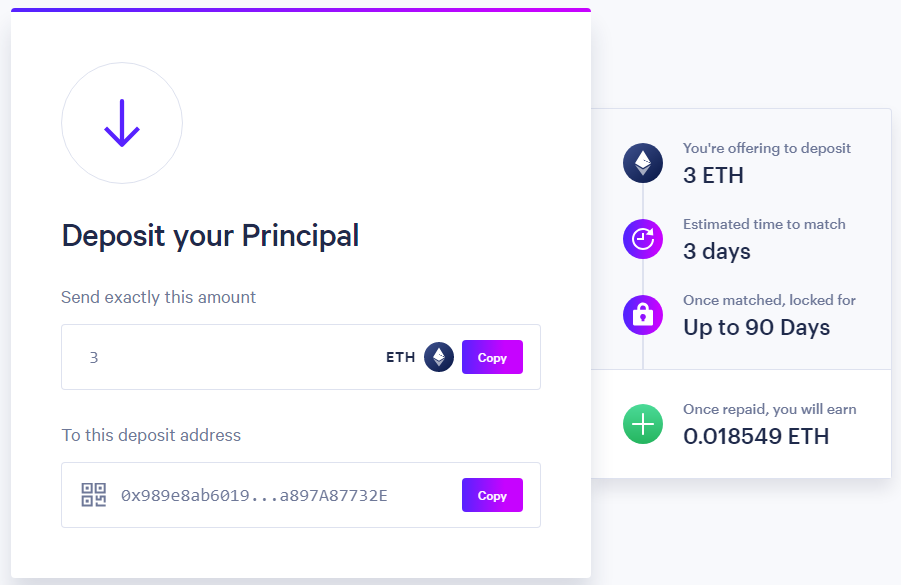901x585 pixels.
Task: Click the purple down-arrow deposit icon
Action: coord(122,123)
